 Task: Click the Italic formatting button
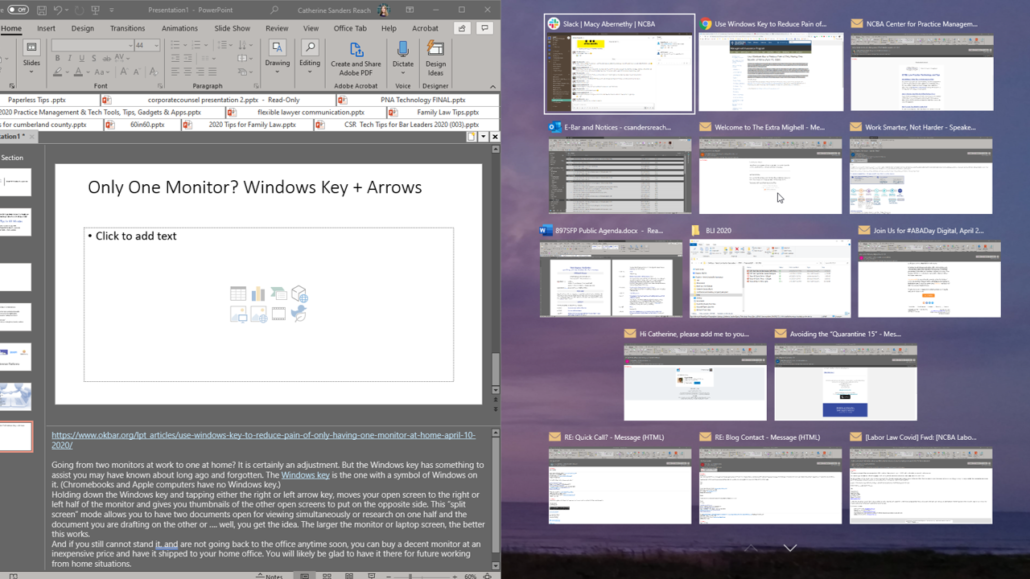(x=70, y=59)
